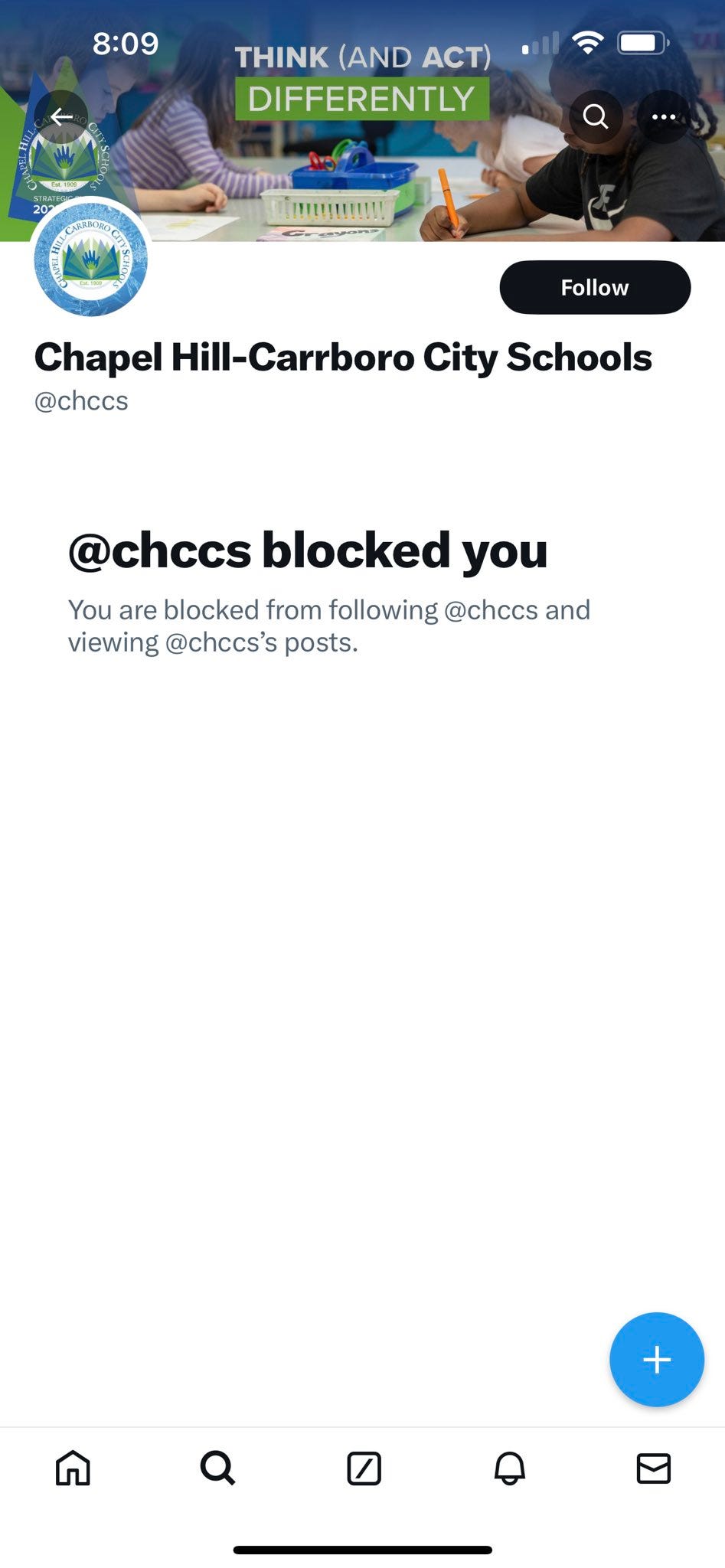
Task: Switch to the Search tab in the bottom bar
Action: (217, 1468)
